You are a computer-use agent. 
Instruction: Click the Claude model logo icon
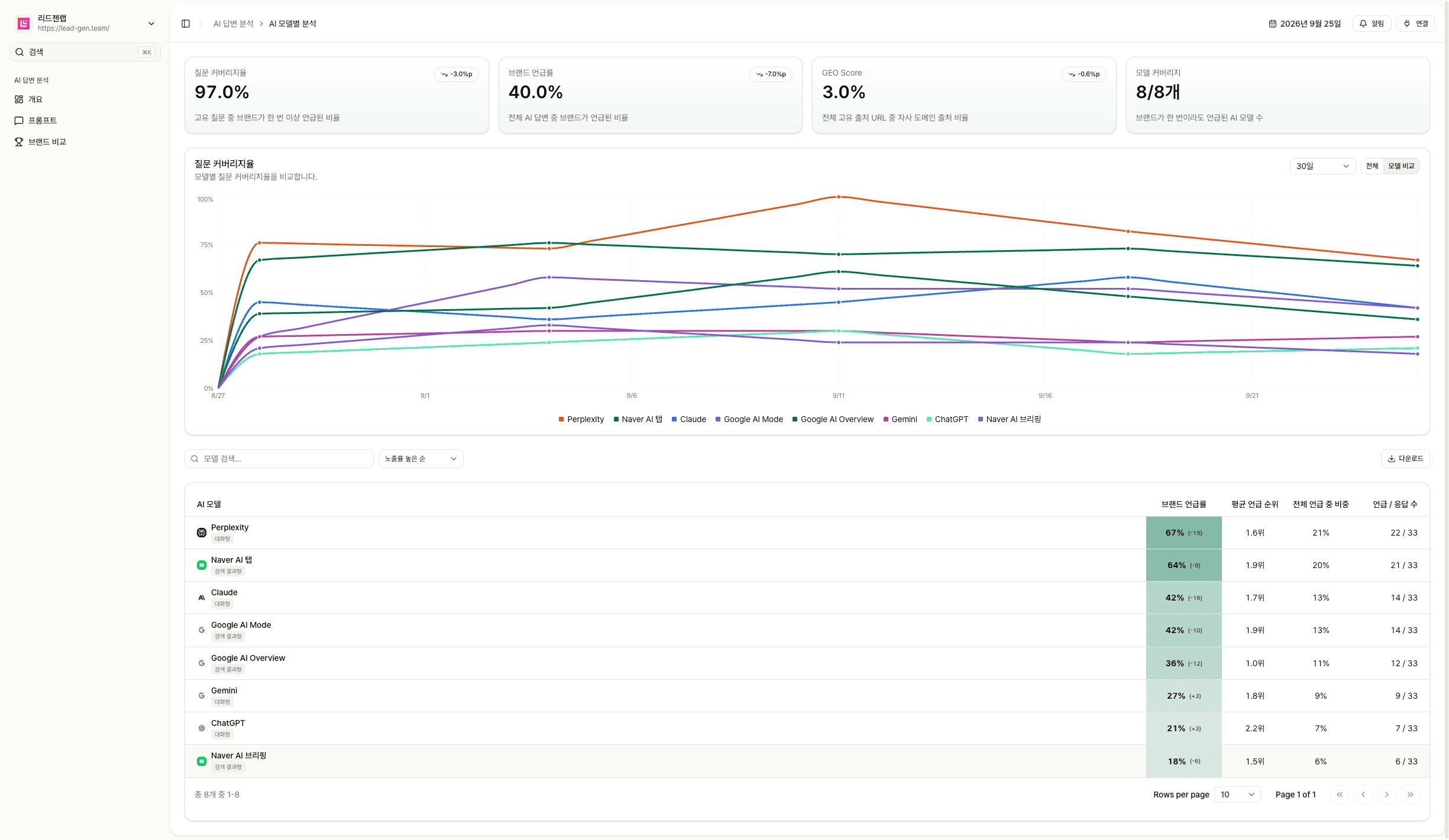(x=202, y=598)
